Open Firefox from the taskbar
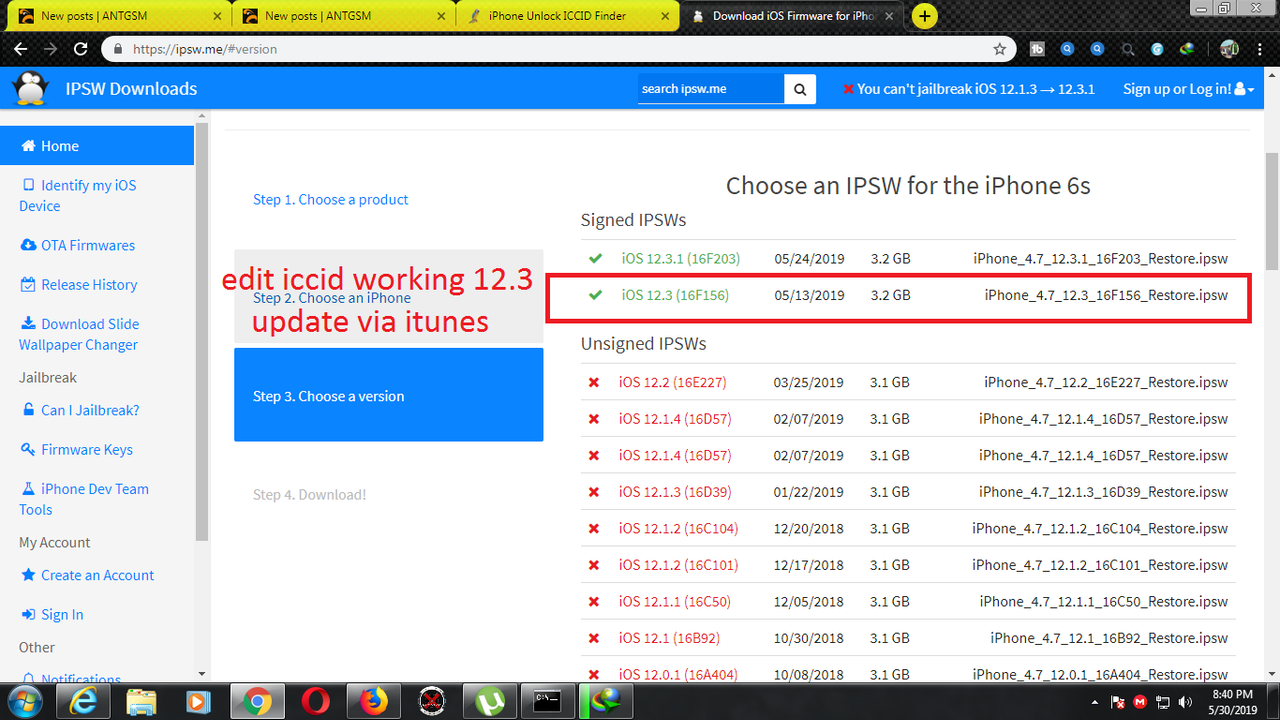 tap(374, 701)
